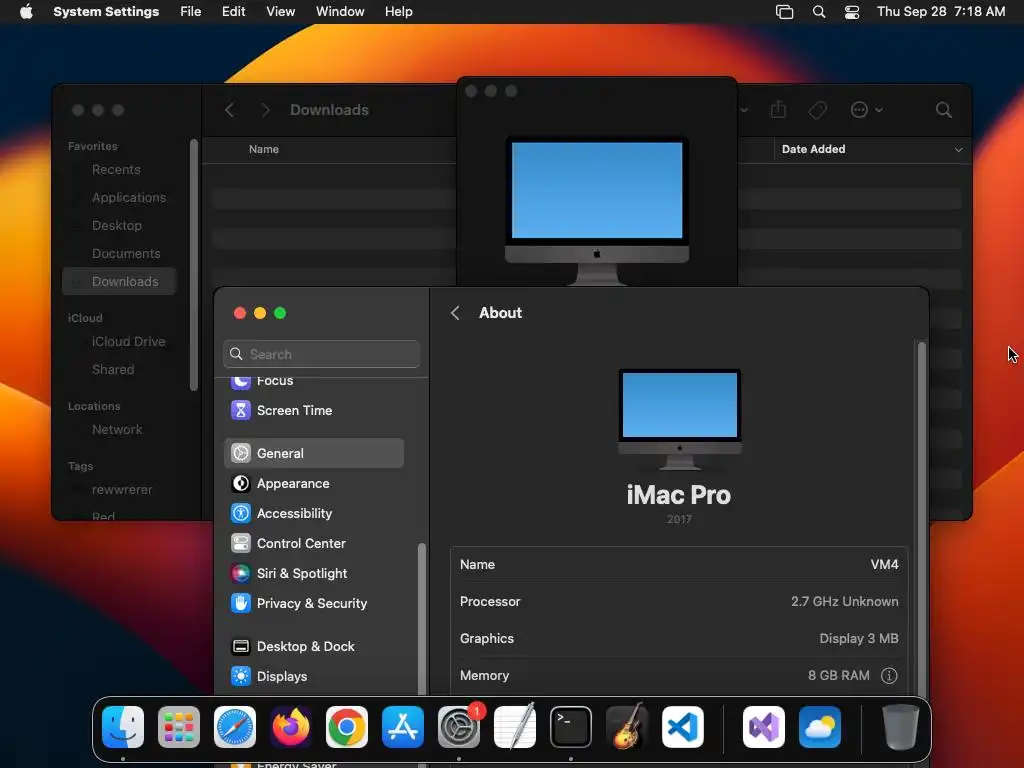Open Appearance settings
Screen dimensions: 1024x768
pyautogui.click(x=314, y=483)
